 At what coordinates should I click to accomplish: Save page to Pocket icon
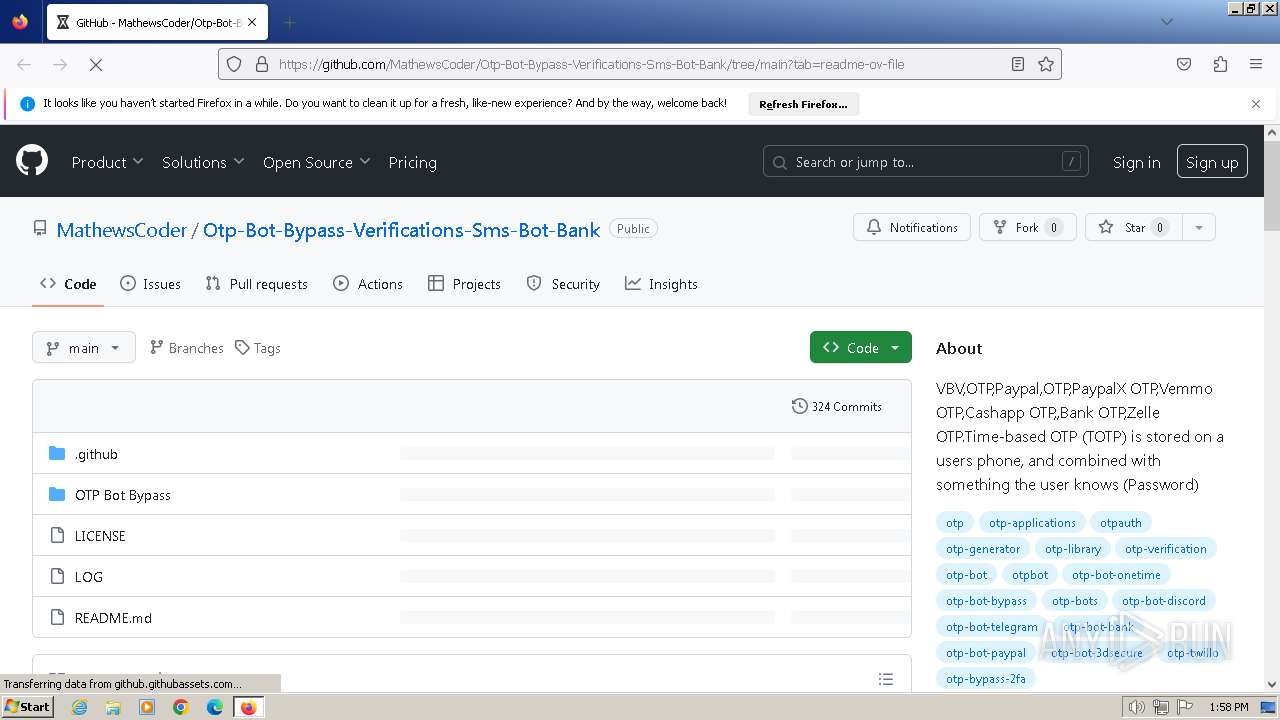pyautogui.click(x=1184, y=64)
